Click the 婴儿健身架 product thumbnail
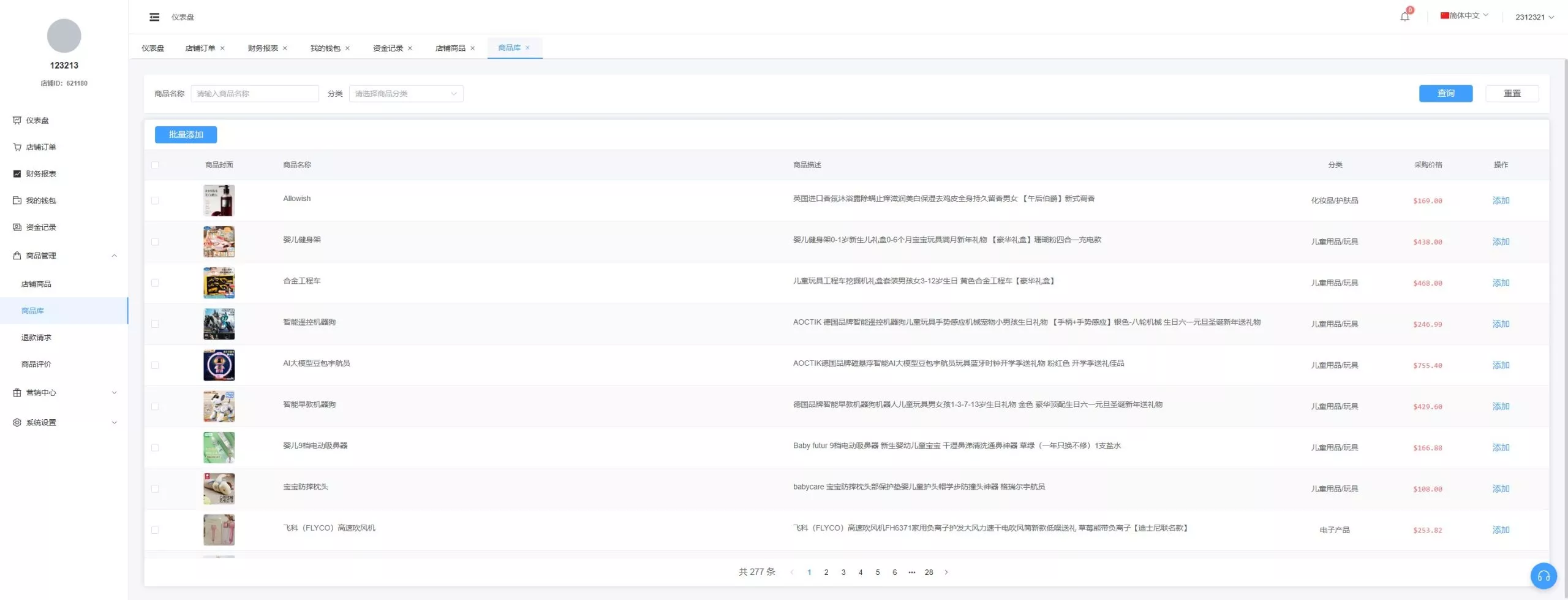Viewport: 1568px width, 600px height. tap(219, 241)
